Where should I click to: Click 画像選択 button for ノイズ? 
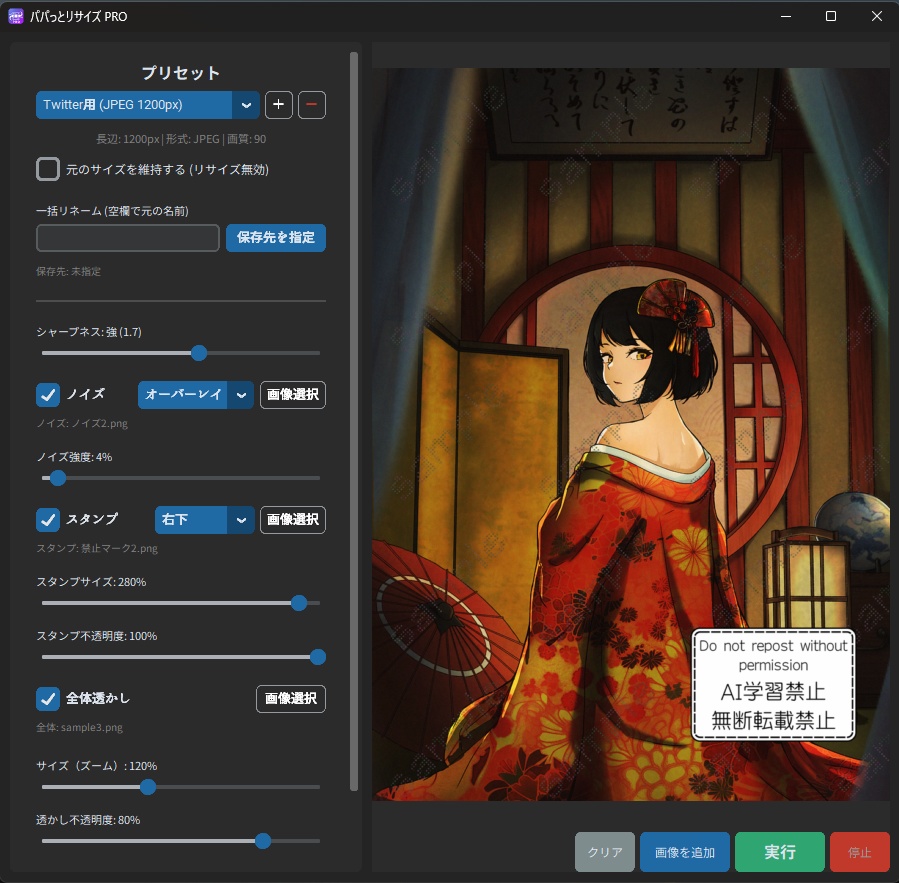(293, 394)
